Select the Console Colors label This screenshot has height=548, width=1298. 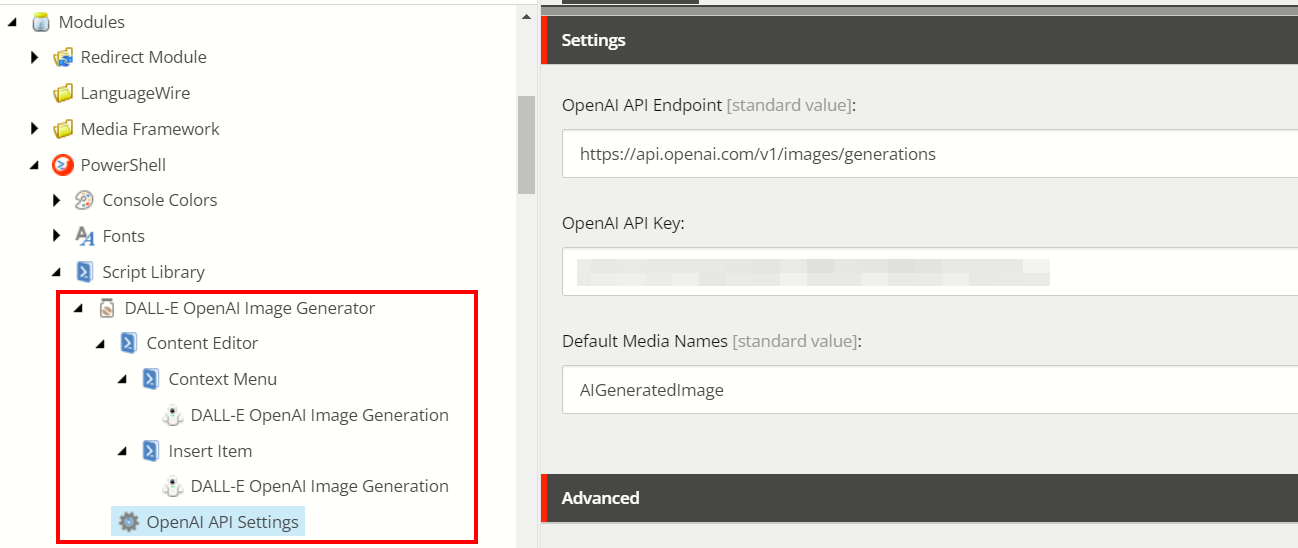pyautogui.click(x=160, y=200)
